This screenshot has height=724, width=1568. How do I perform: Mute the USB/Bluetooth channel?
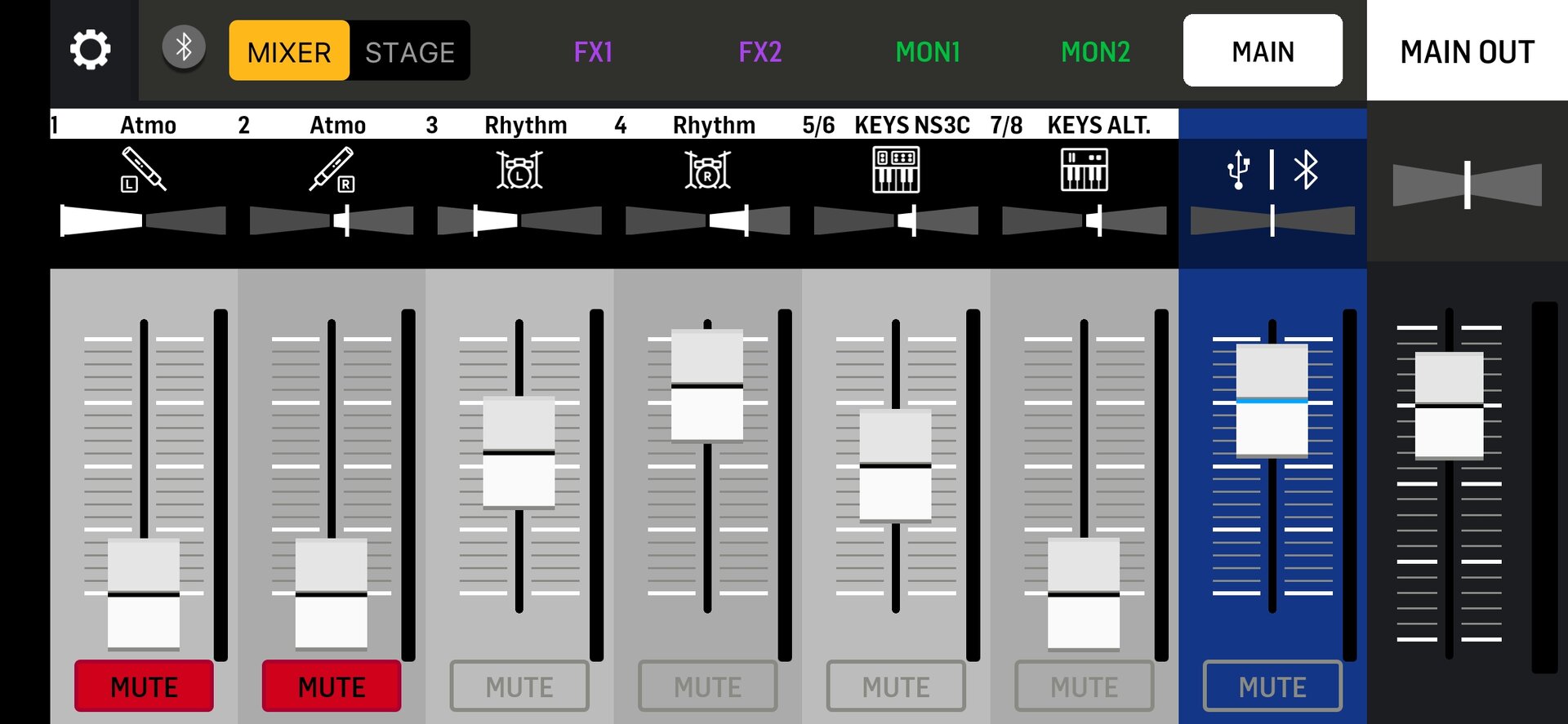1272,686
